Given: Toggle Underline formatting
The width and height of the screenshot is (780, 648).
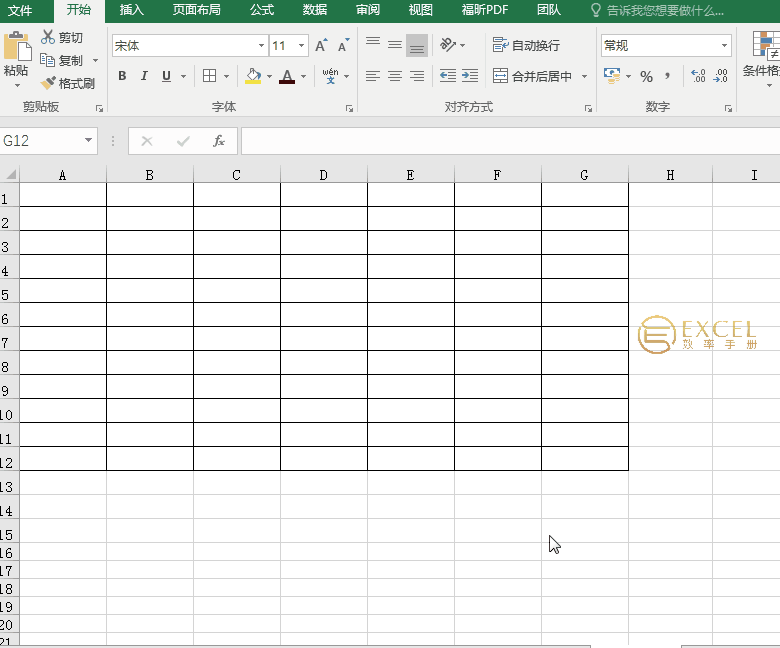Looking at the screenshot, I should (x=166, y=76).
